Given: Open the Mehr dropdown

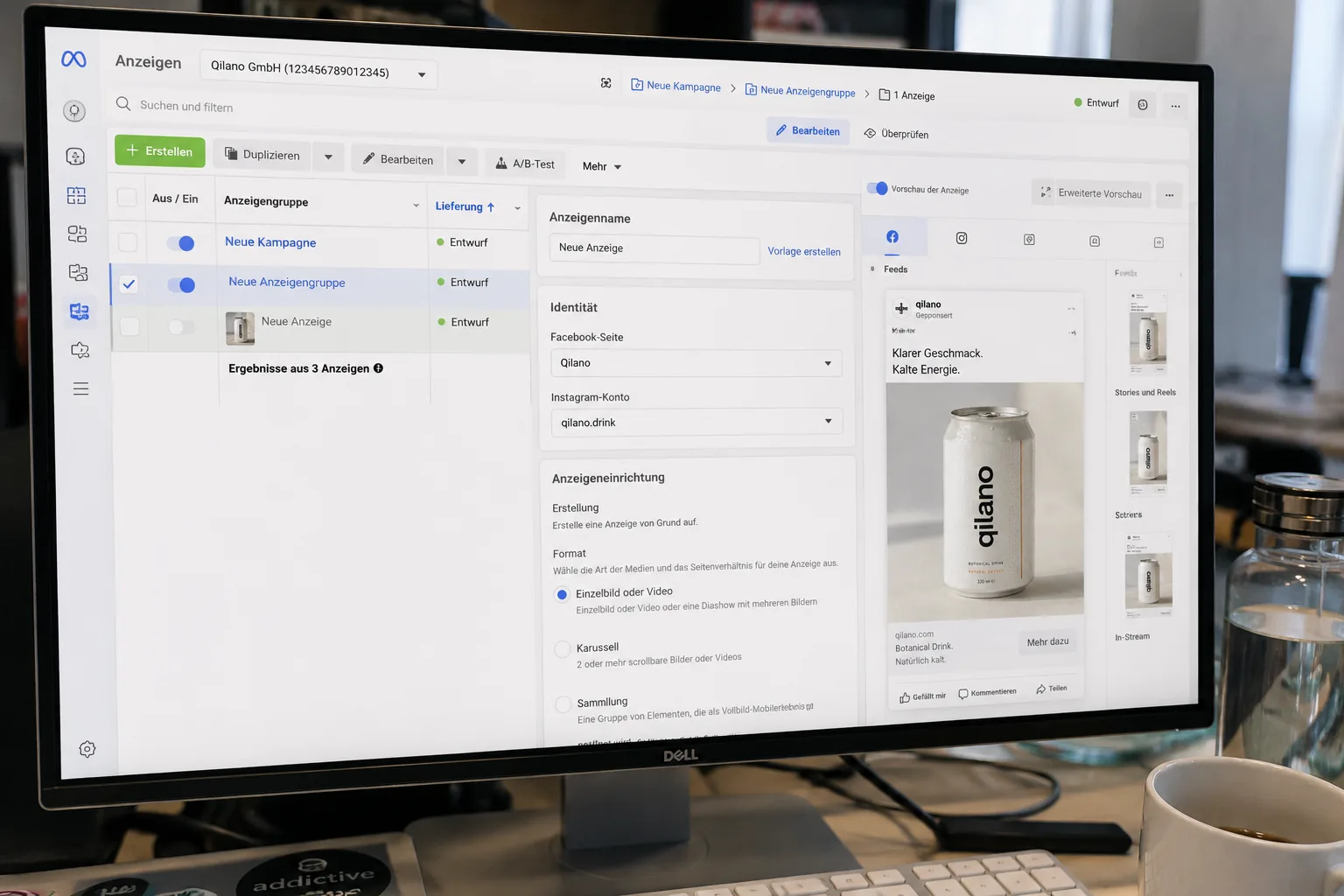Looking at the screenshot, I should click(602, 166).
